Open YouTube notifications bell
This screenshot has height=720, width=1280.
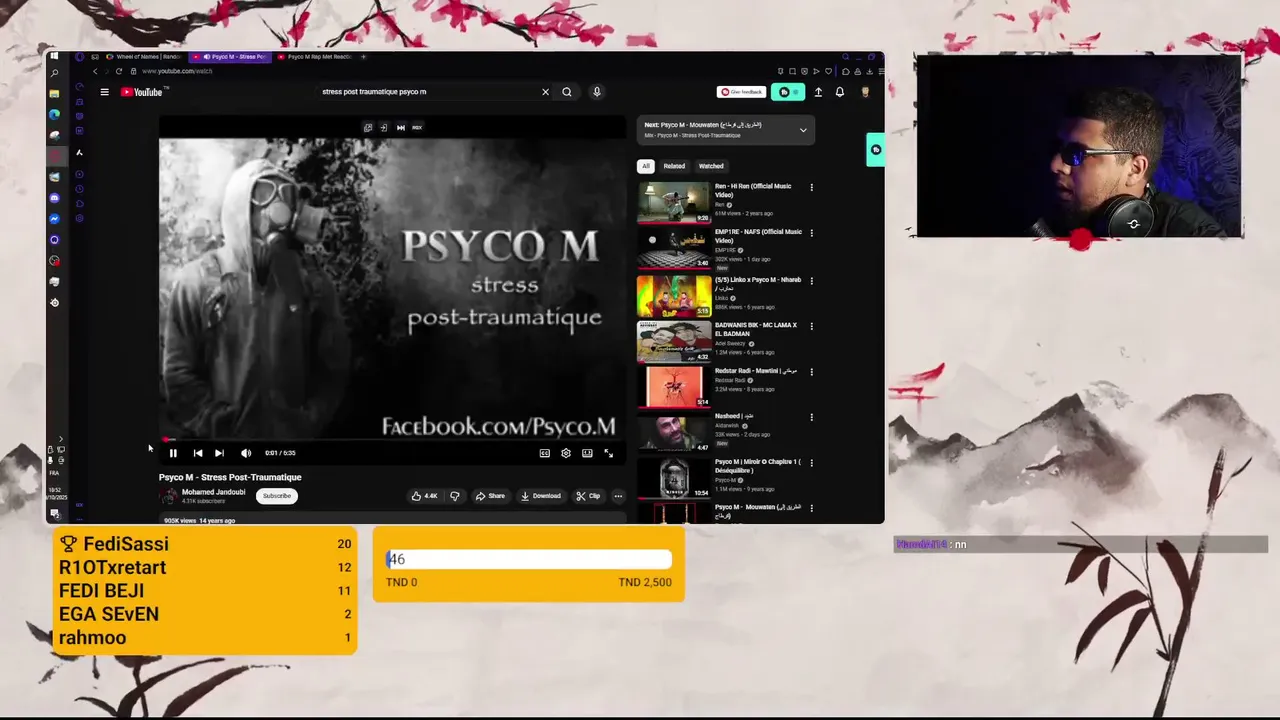click(x=840, y=92)
